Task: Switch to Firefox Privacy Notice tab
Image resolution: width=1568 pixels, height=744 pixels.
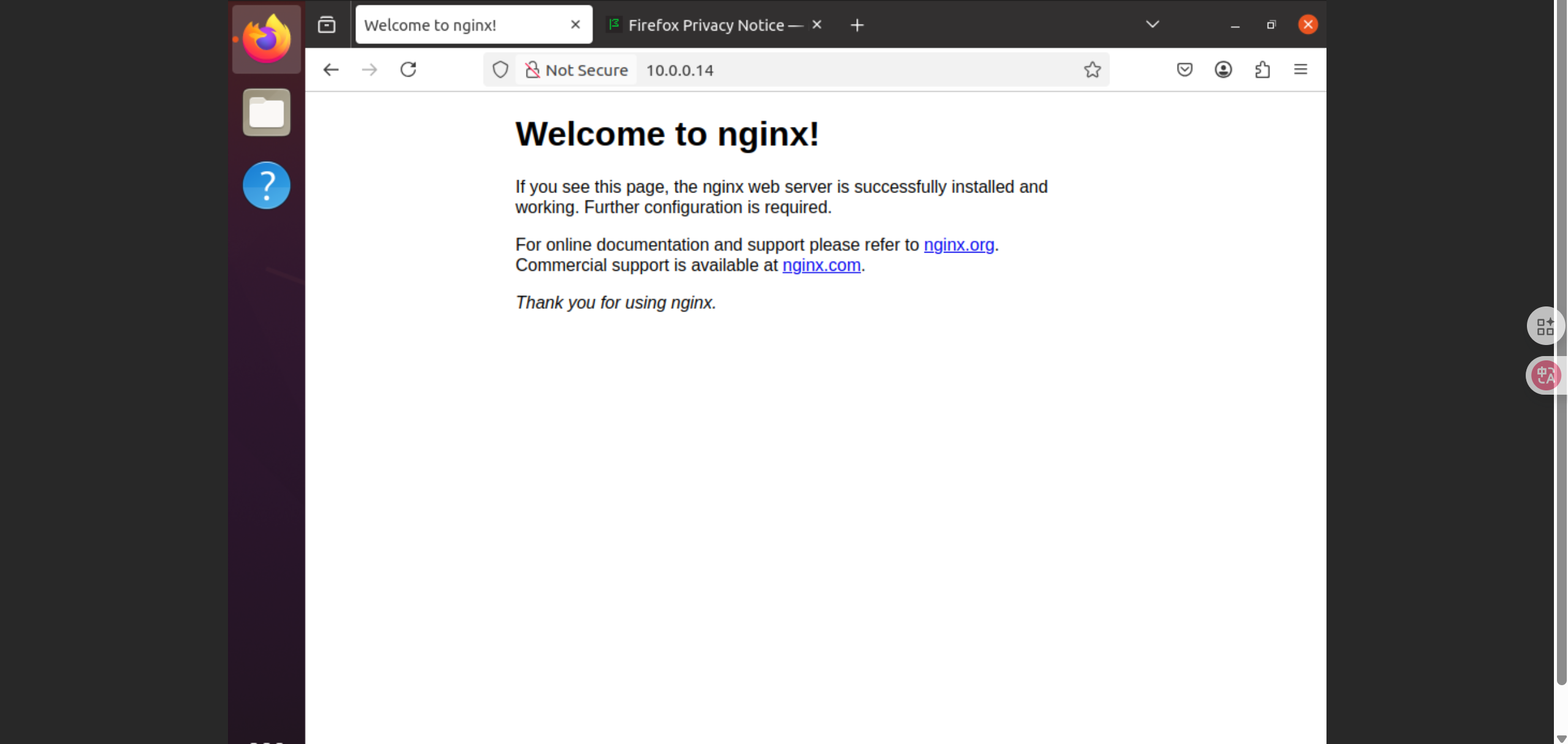Action: [715, 25]
